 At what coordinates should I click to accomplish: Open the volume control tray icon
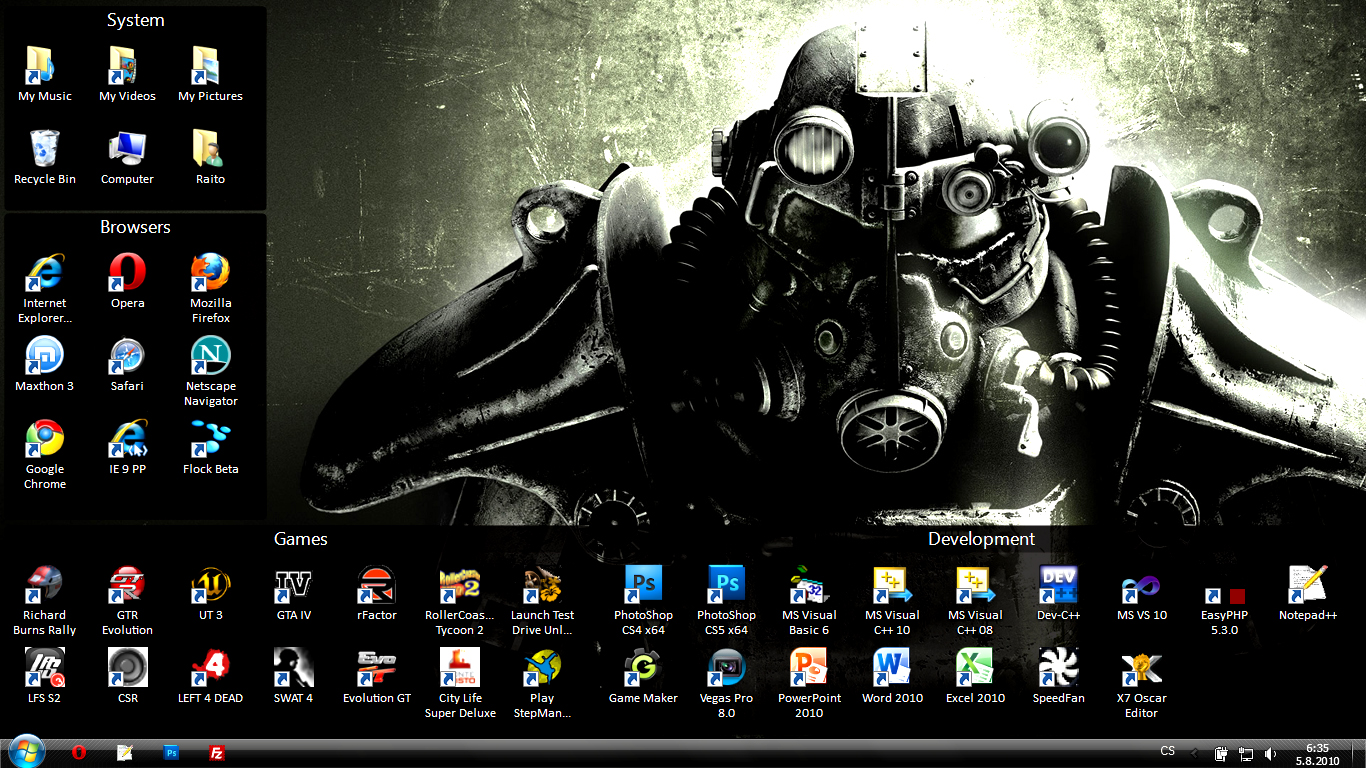1270,753
